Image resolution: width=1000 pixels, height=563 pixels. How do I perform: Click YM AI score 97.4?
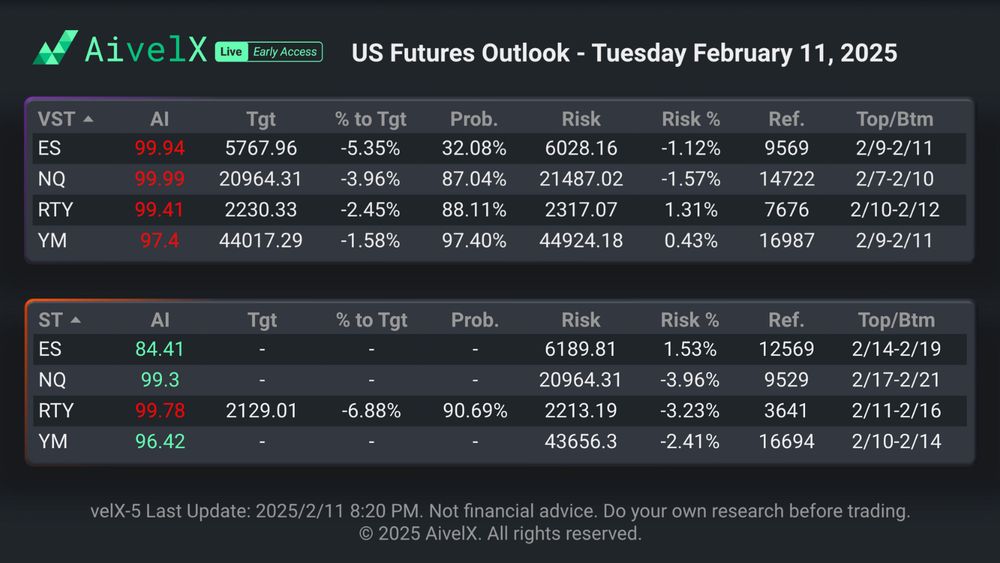[159, 241]
